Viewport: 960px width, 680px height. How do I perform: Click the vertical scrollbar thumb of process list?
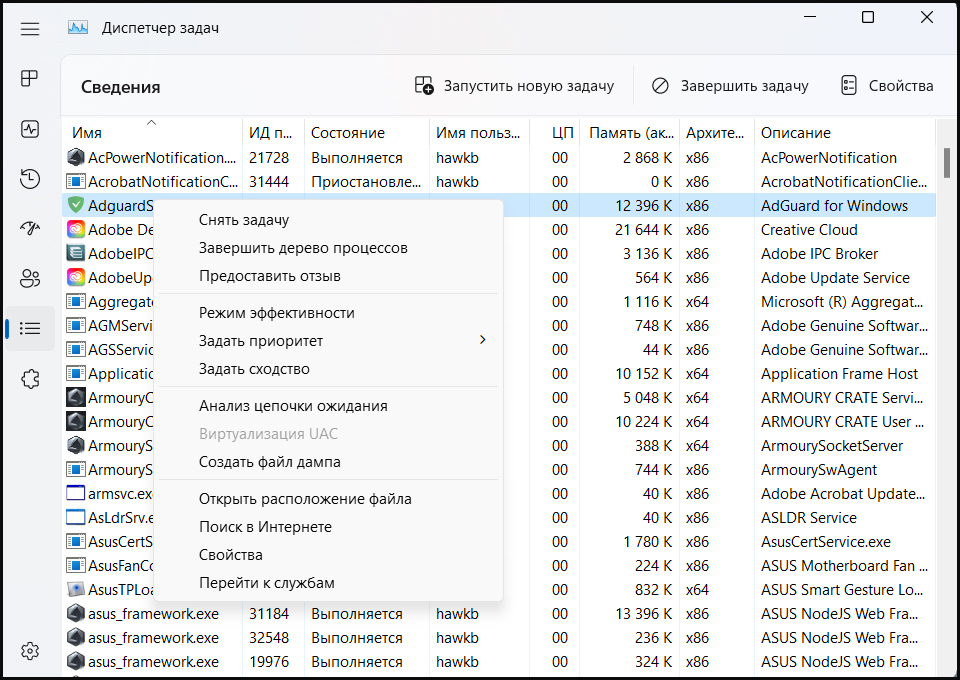pyautogui.click(x=947, y=163)
